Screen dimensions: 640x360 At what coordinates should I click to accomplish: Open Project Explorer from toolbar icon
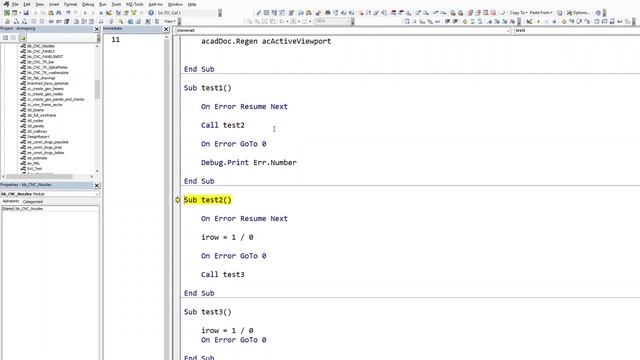(118, 13)
